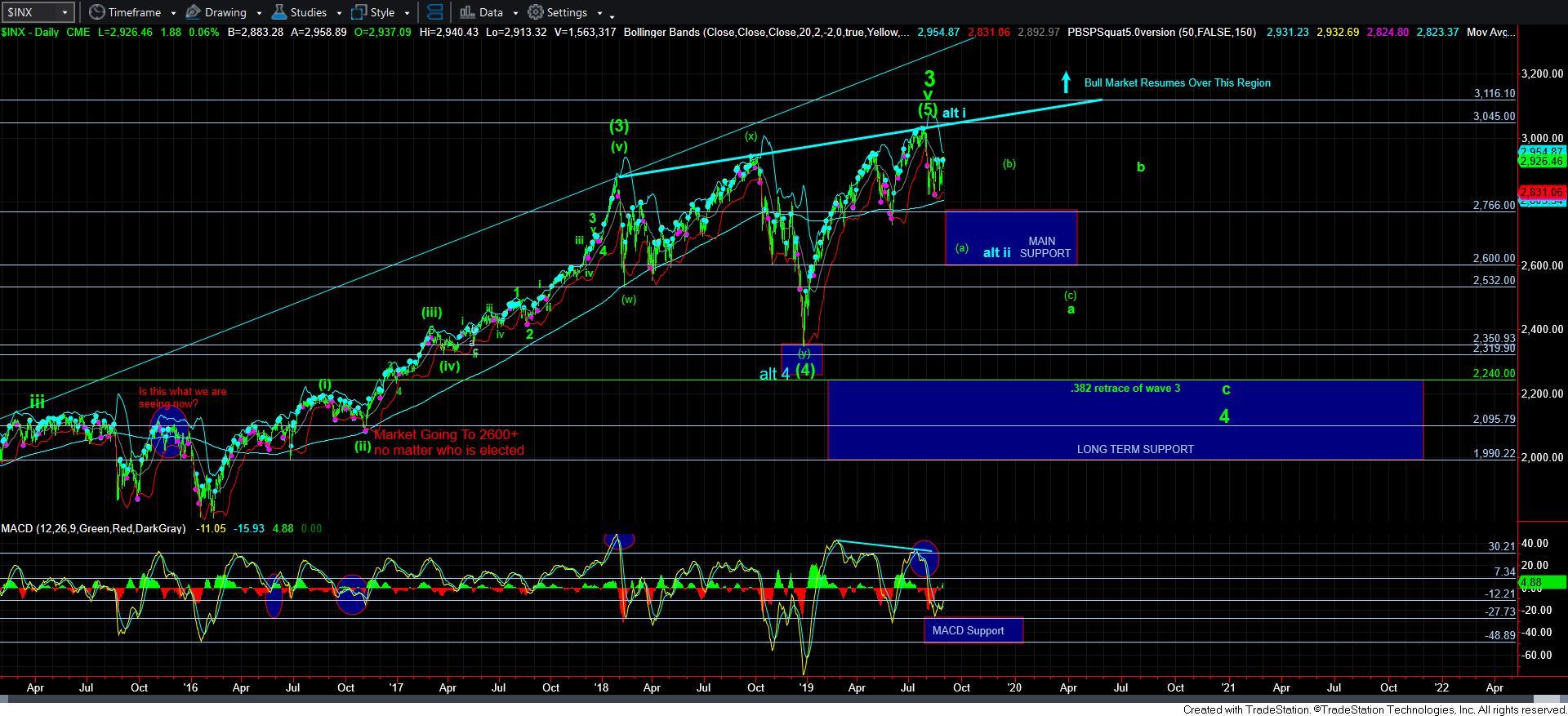Click the Drawing pencil icon

point(194,12)
